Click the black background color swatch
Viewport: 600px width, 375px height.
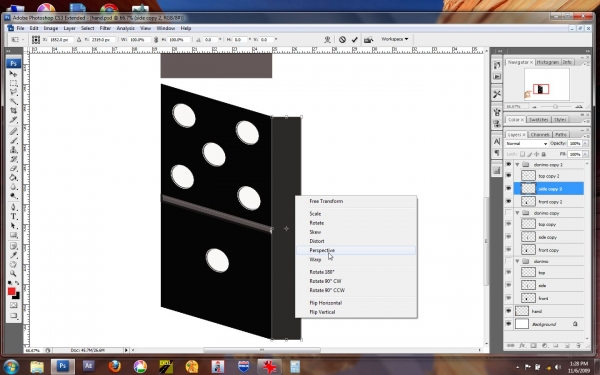point(16,297)
